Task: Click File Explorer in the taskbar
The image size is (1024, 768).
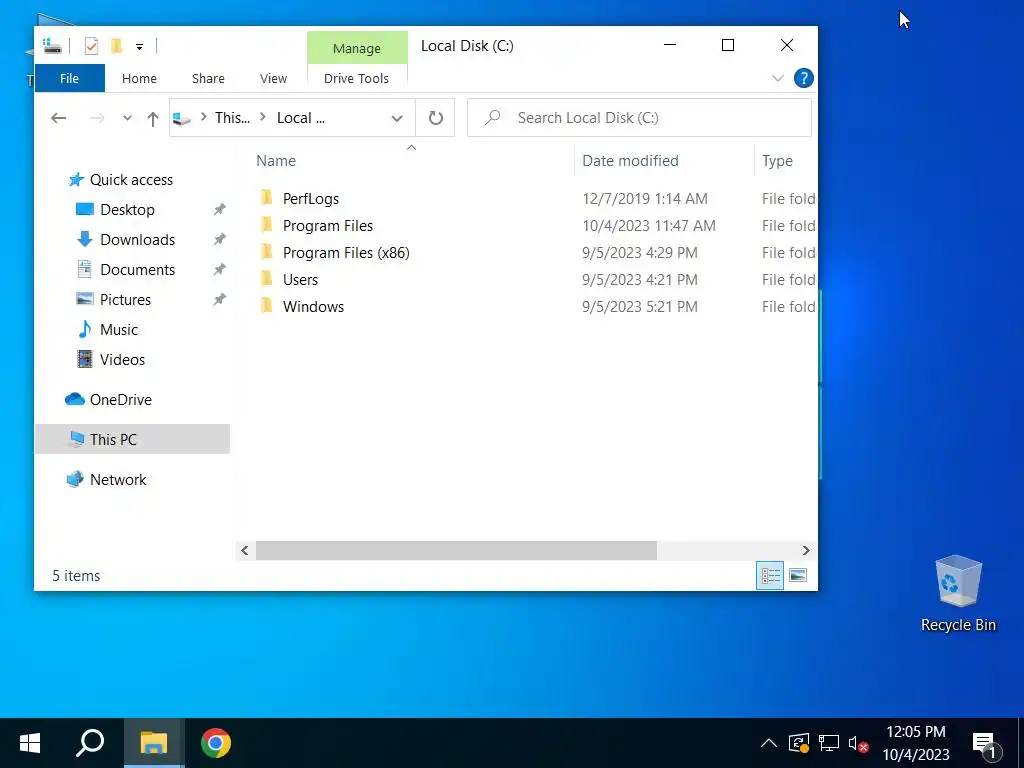Action: pyautogui.click(x=154, y=743)
